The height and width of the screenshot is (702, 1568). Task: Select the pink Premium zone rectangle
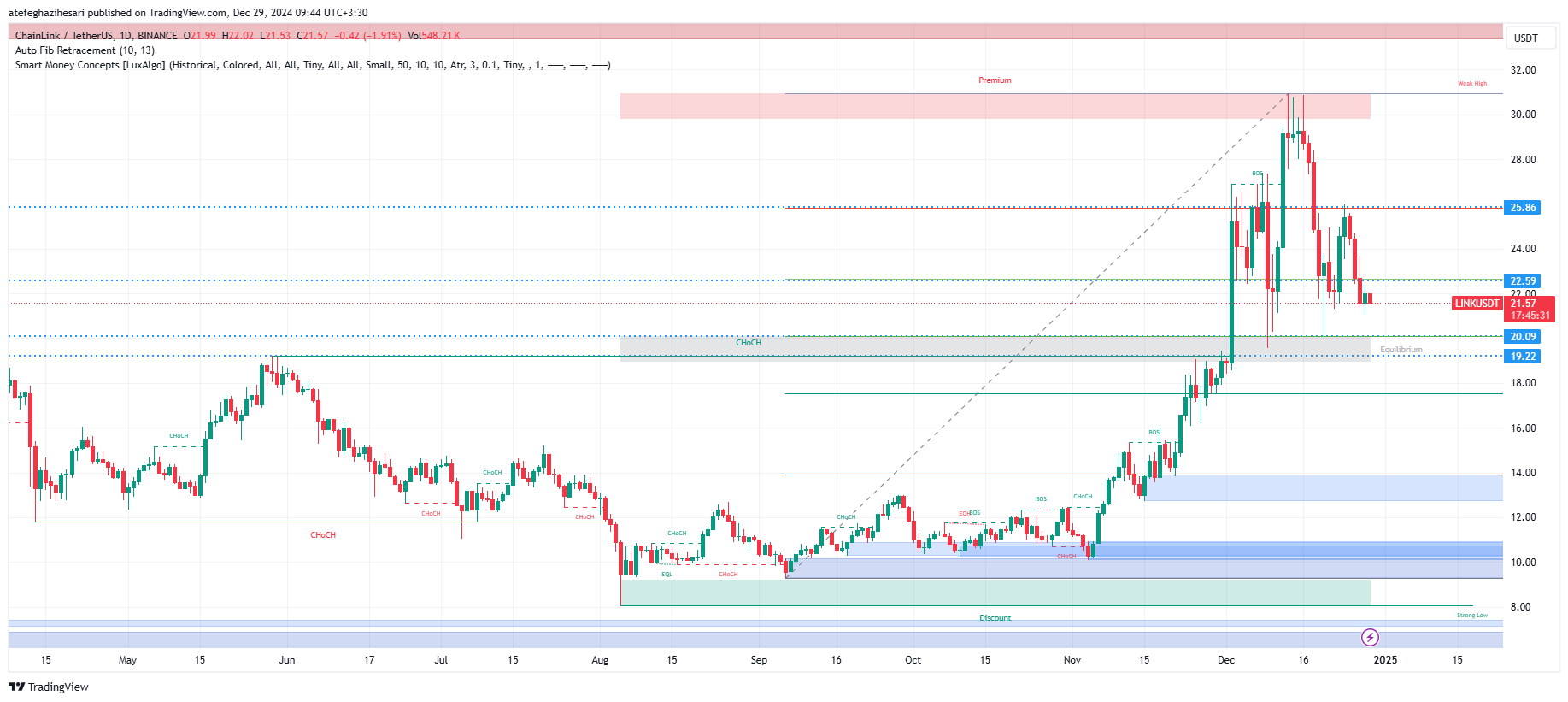(995, 106)
